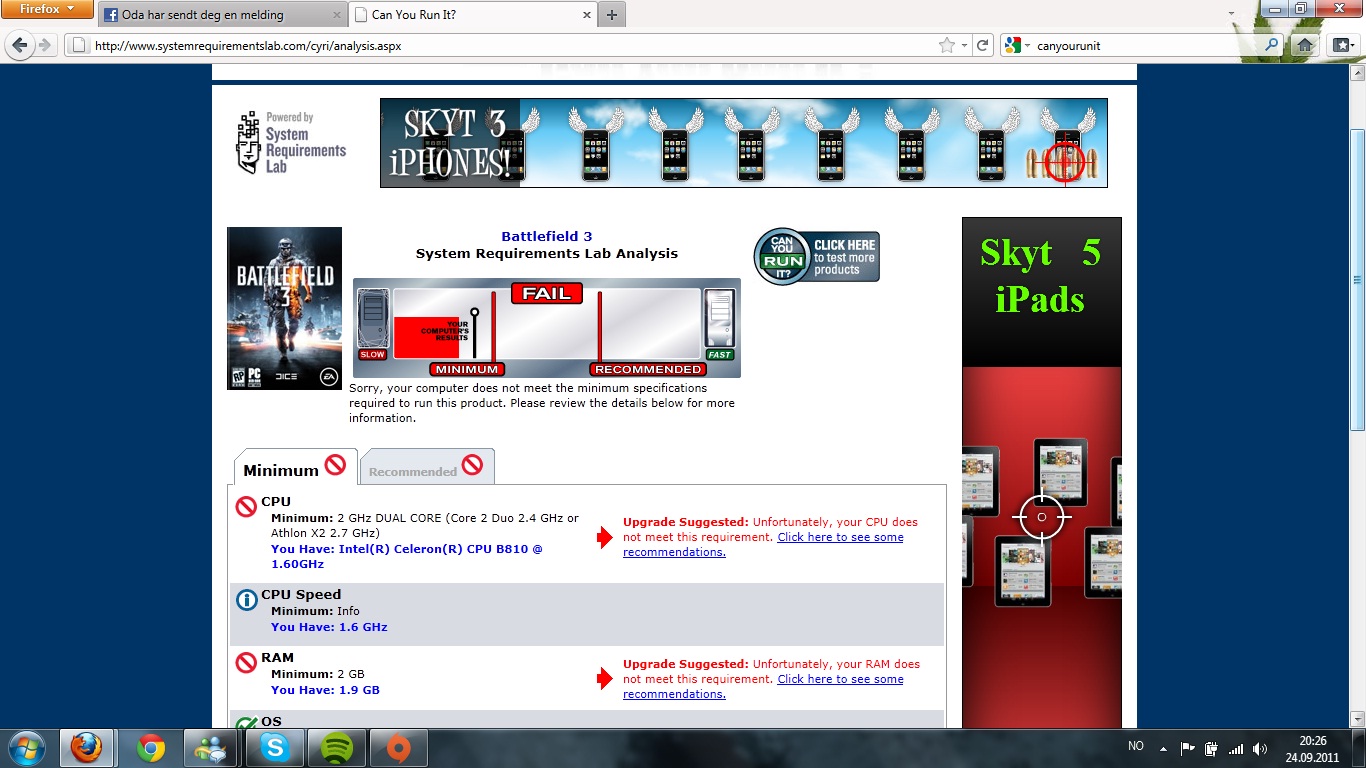Click RAM 'Click here to see some recommendations' link

click(763, 687)
